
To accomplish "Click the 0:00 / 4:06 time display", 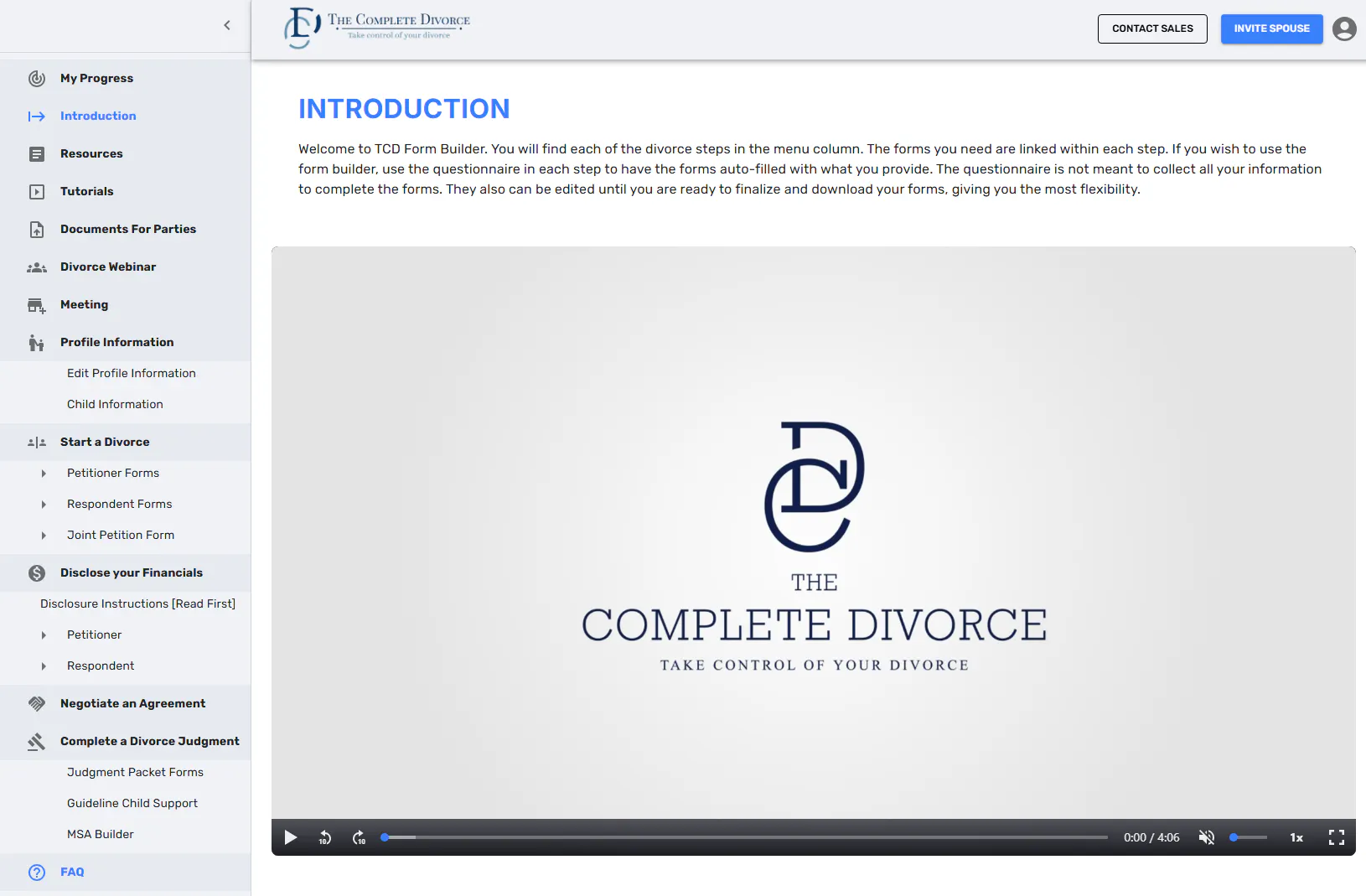I will click(x=1151, y=837).
